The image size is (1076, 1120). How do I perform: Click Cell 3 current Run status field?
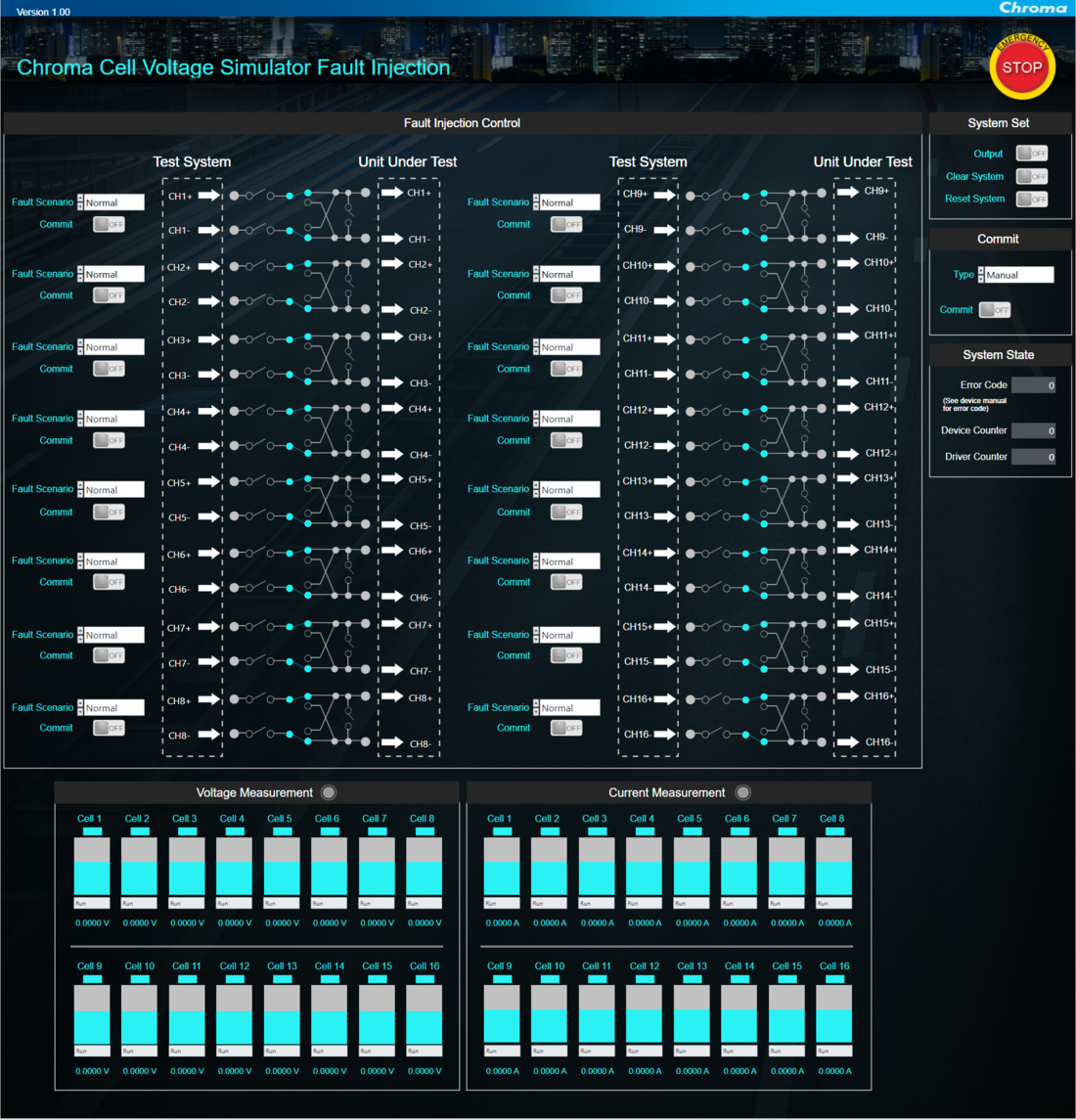pyautogui.click(x=597, y=904)
